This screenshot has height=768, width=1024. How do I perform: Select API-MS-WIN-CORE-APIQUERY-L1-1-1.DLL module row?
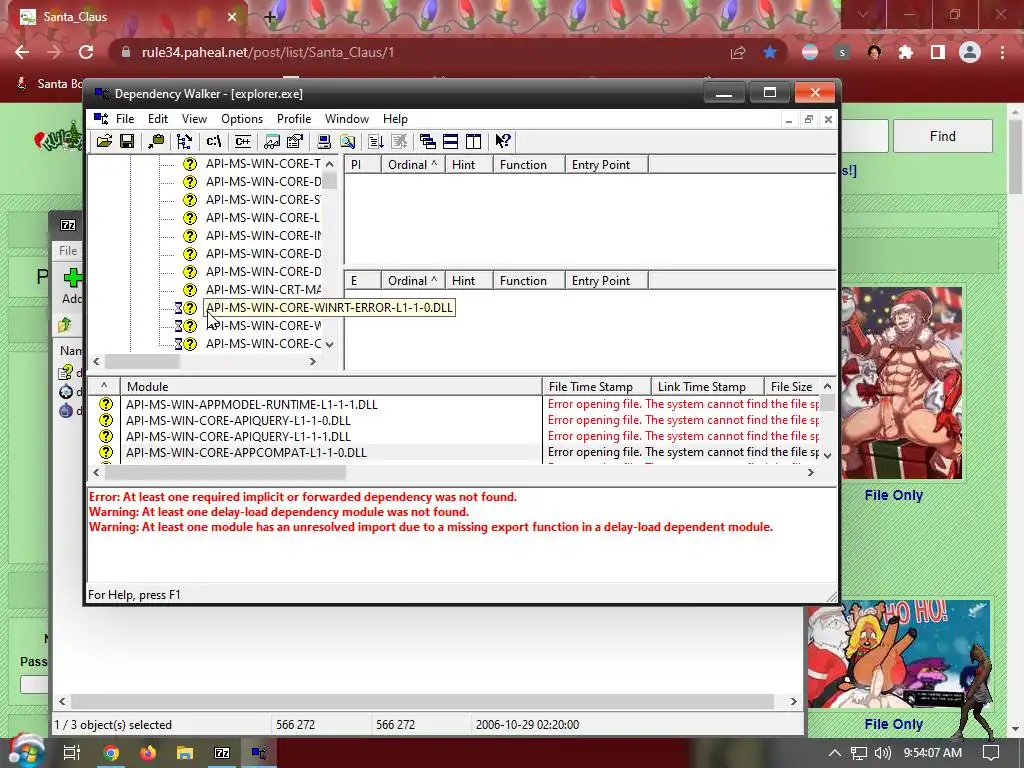coord(454,436)
